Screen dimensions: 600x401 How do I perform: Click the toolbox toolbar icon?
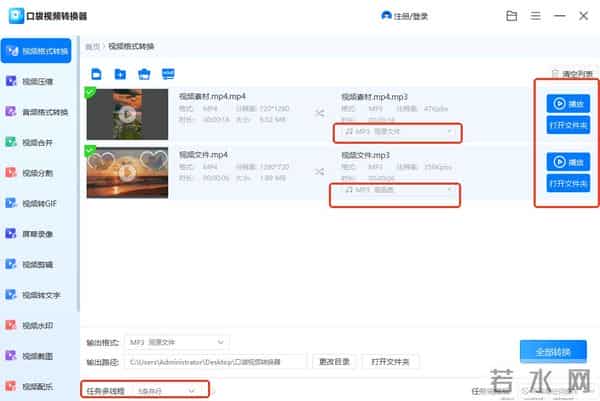(x=144, y=74)
